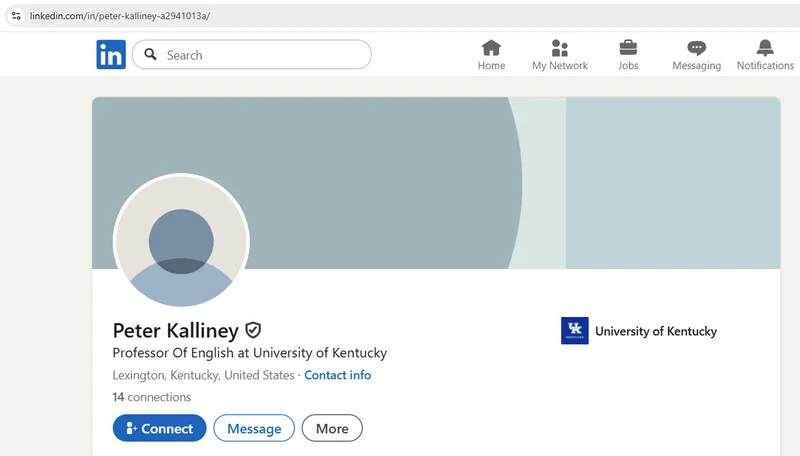800x456 pixels.
Task: Open the Contact info link
Action: point(338,375)
